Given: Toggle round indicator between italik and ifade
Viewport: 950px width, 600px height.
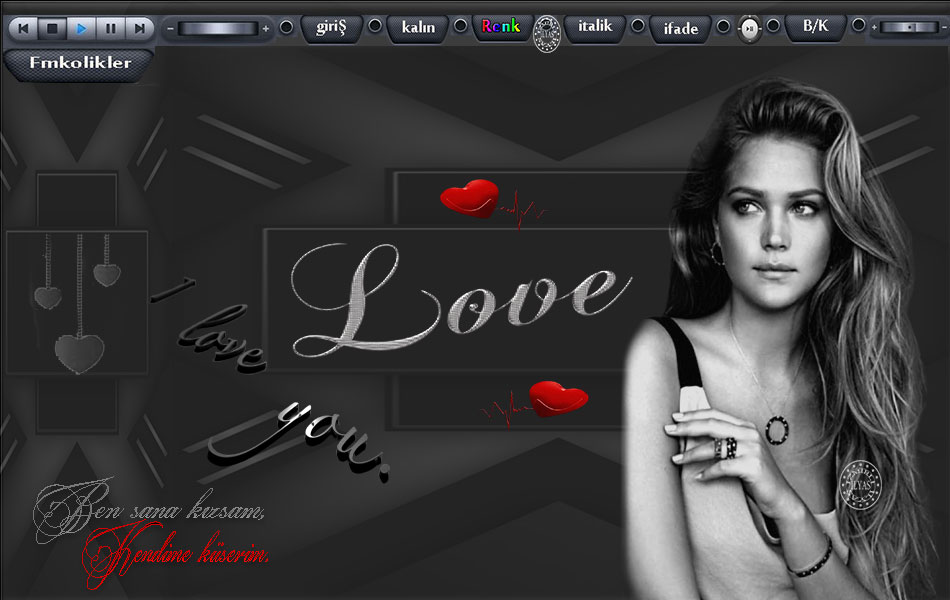Looking at the screenshot, I should (x=637, y=26).
